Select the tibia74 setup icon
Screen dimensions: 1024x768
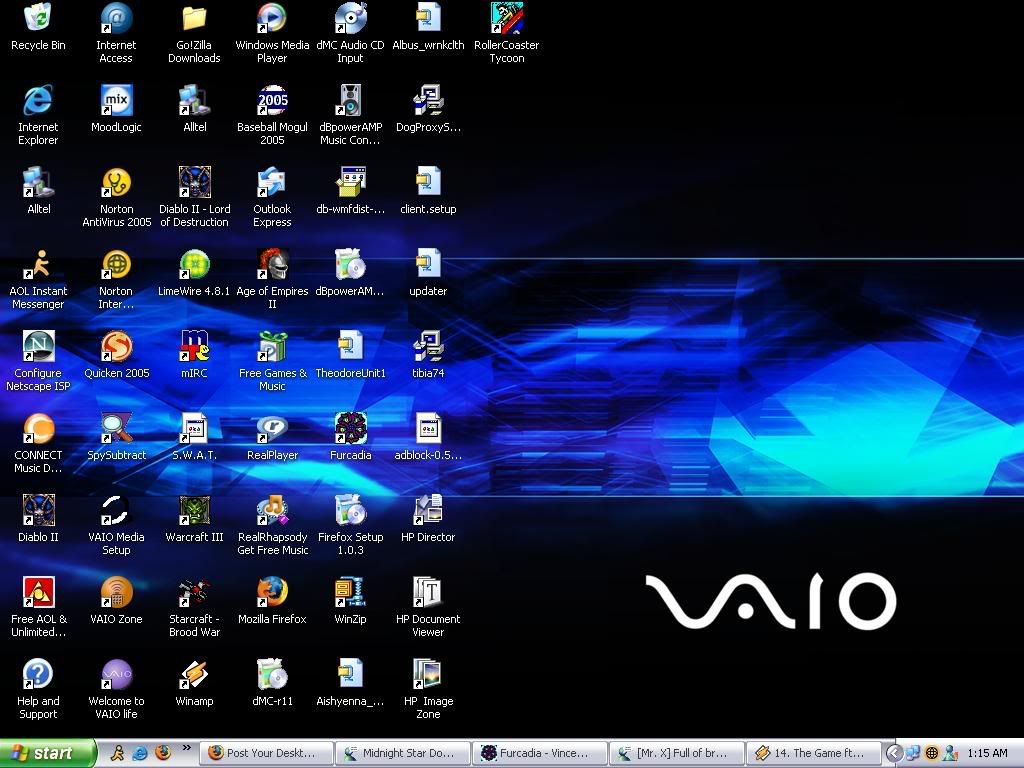pos(428,346)
